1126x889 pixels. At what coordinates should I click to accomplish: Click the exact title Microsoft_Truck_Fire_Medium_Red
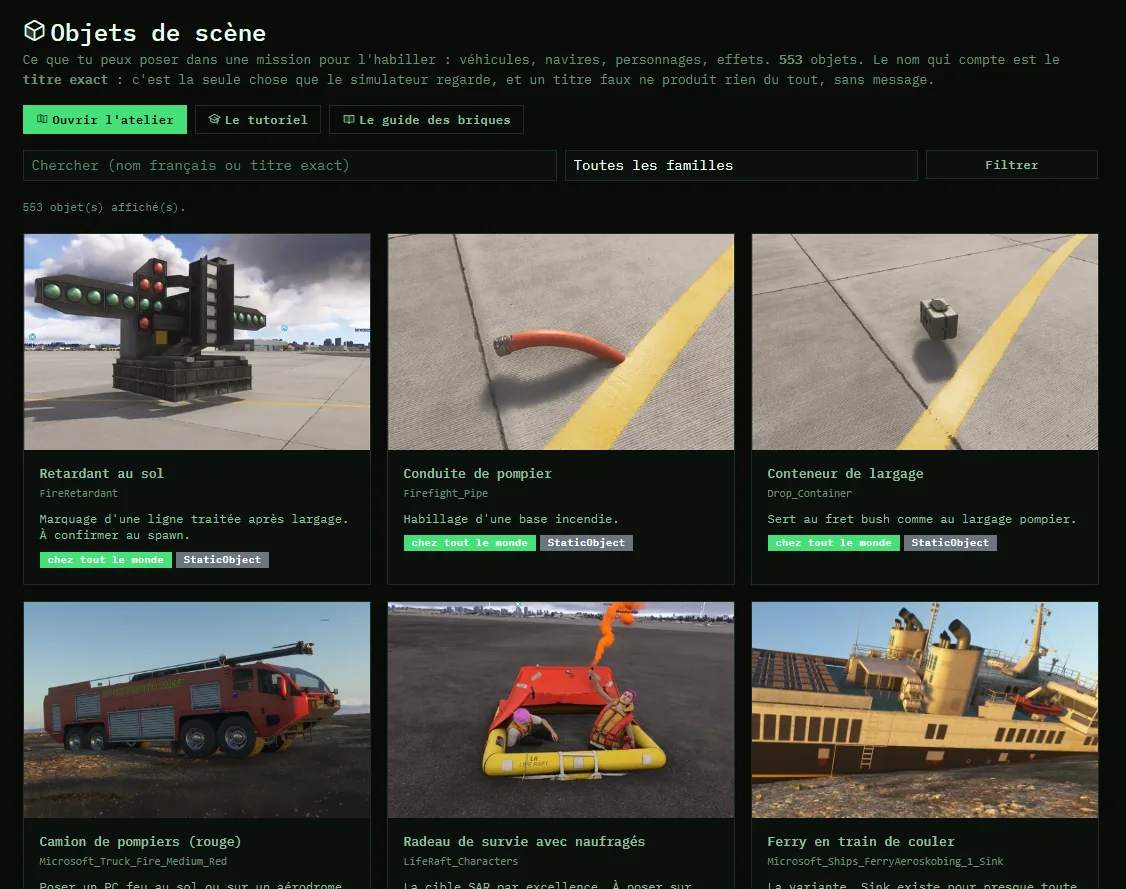click(133, 862)
